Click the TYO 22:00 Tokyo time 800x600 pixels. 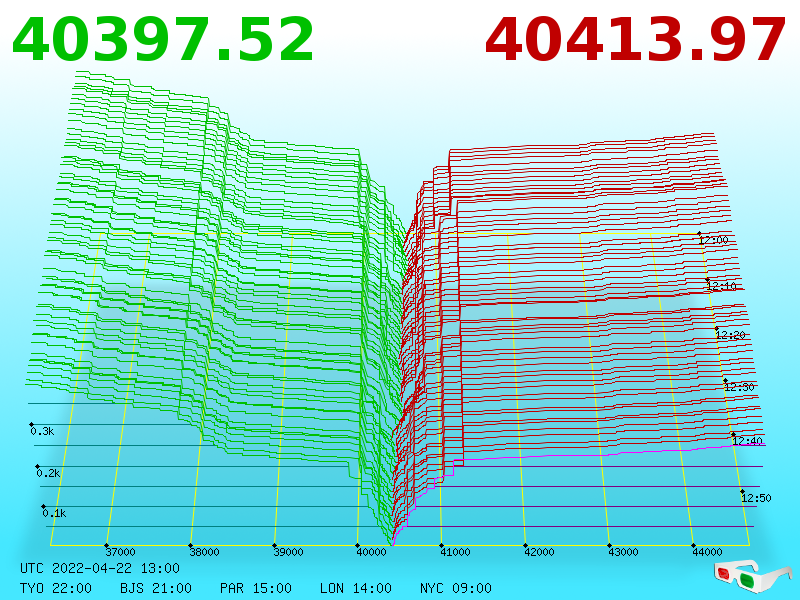pyautogui.click(x=56, y=588)
